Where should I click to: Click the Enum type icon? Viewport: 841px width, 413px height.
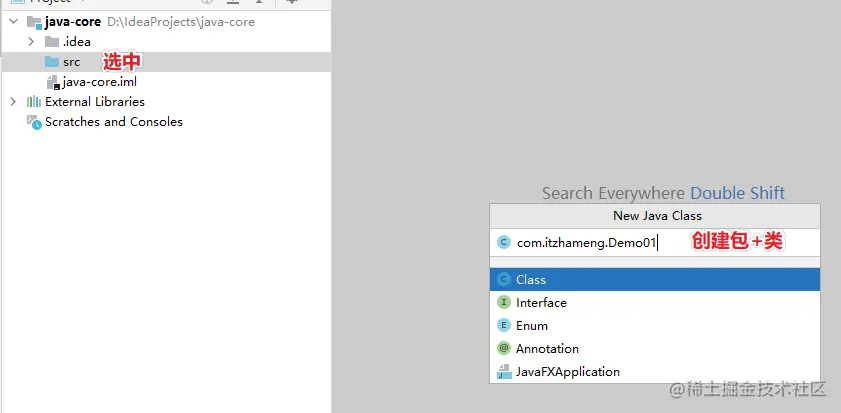pos(503,326)
